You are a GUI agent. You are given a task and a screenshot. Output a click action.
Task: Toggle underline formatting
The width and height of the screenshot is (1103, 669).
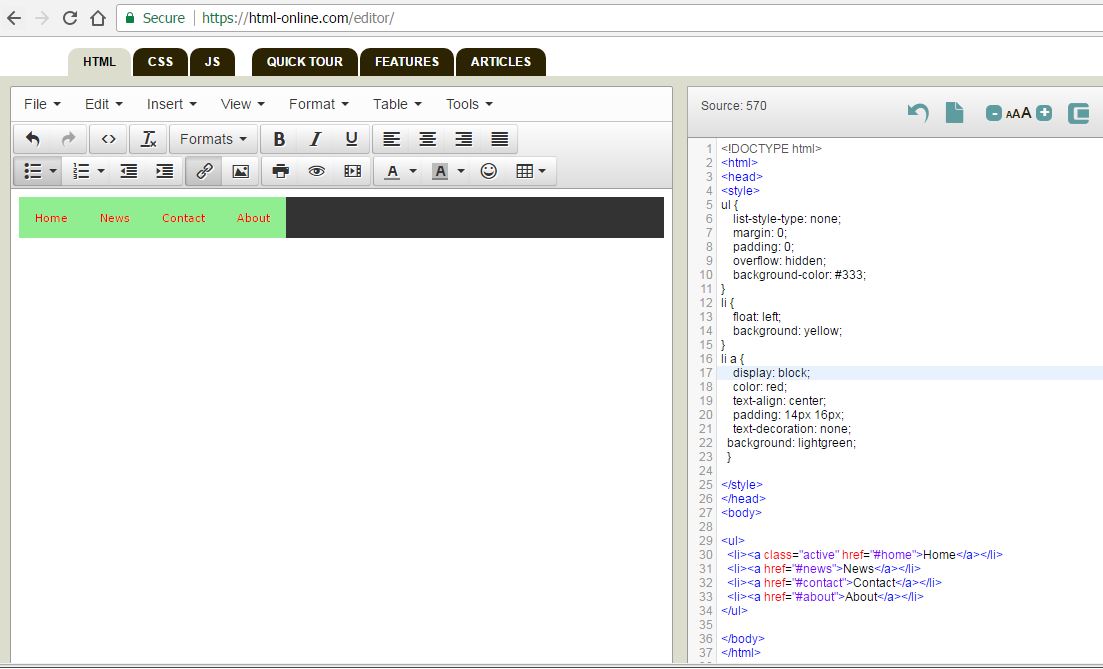tap(351, 139)
